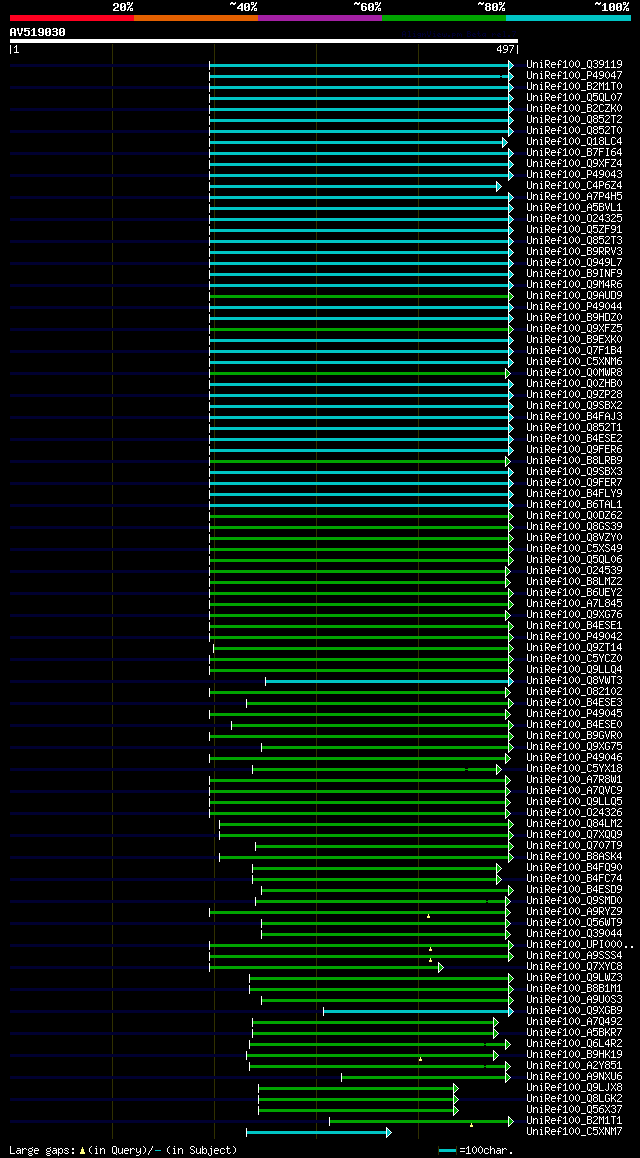Viewport: 640px width, 1158px height.
Task: Open the truncated UniRef100_UPI000.. entry
Action: point(579,945)
